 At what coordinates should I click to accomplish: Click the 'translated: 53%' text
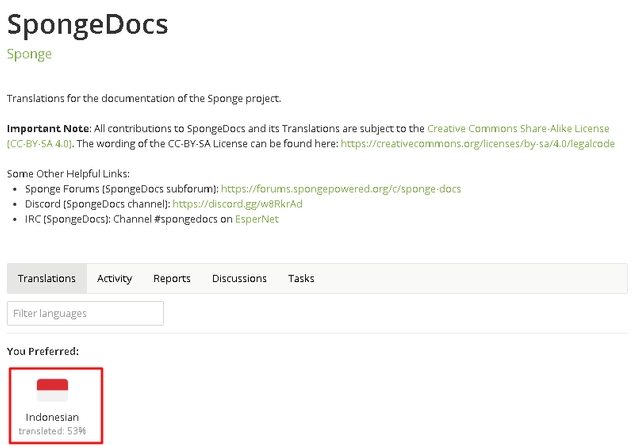pos(52,431)
